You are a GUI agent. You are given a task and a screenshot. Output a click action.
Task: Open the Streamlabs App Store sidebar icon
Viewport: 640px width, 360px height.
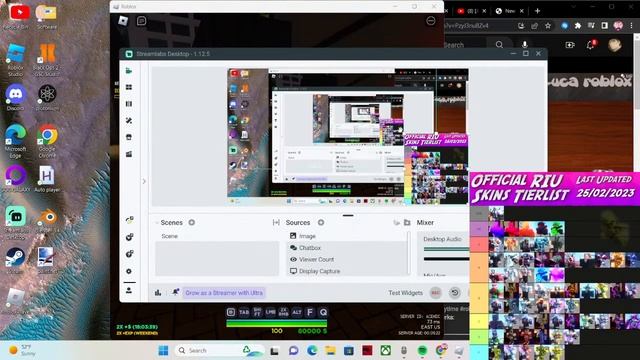coord(129,137)
